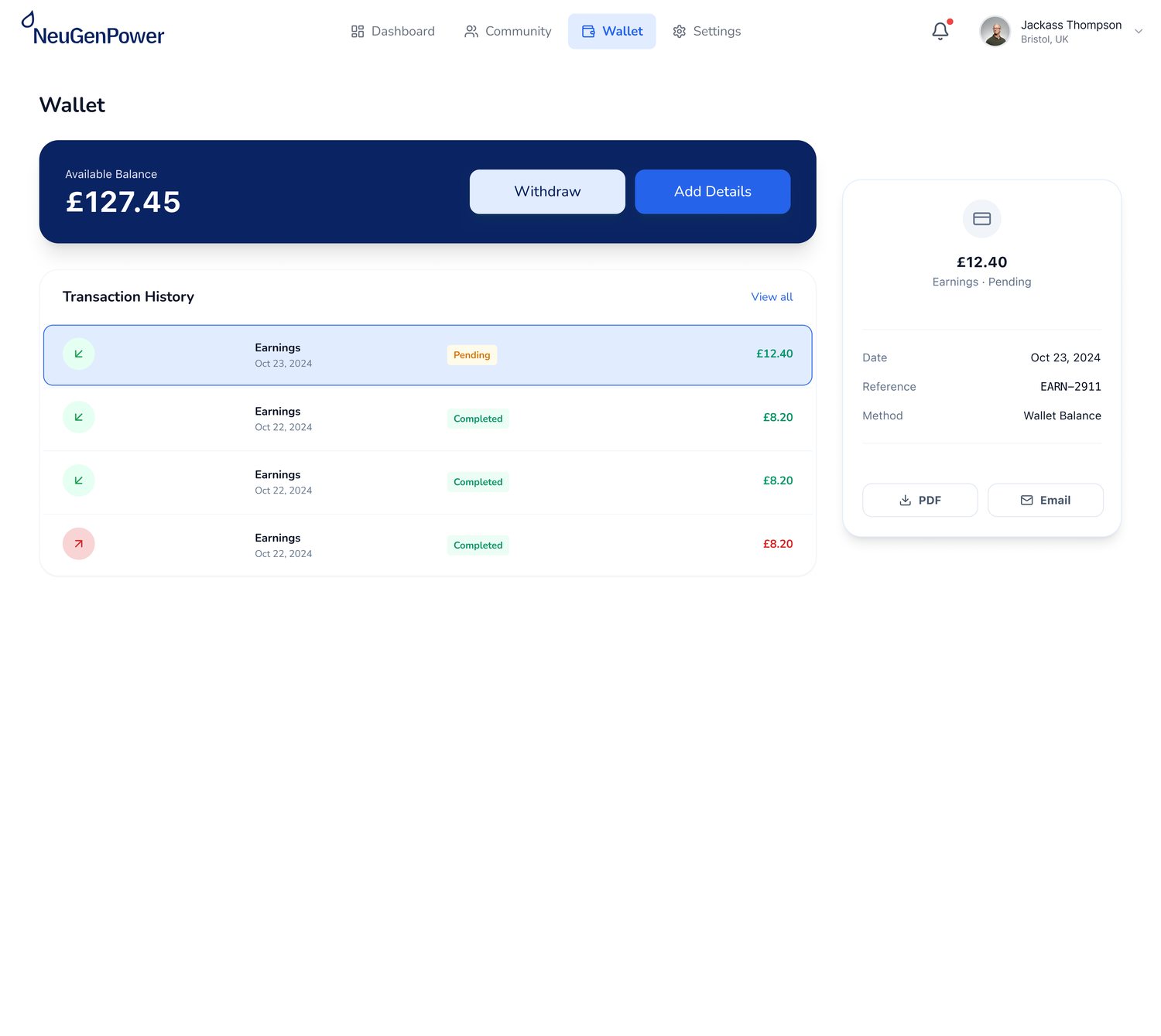1161x1036 pixels.
Task: Click the Oct 23, 2024 date value
Action: pyautogui.click(x=1065, y=357)
